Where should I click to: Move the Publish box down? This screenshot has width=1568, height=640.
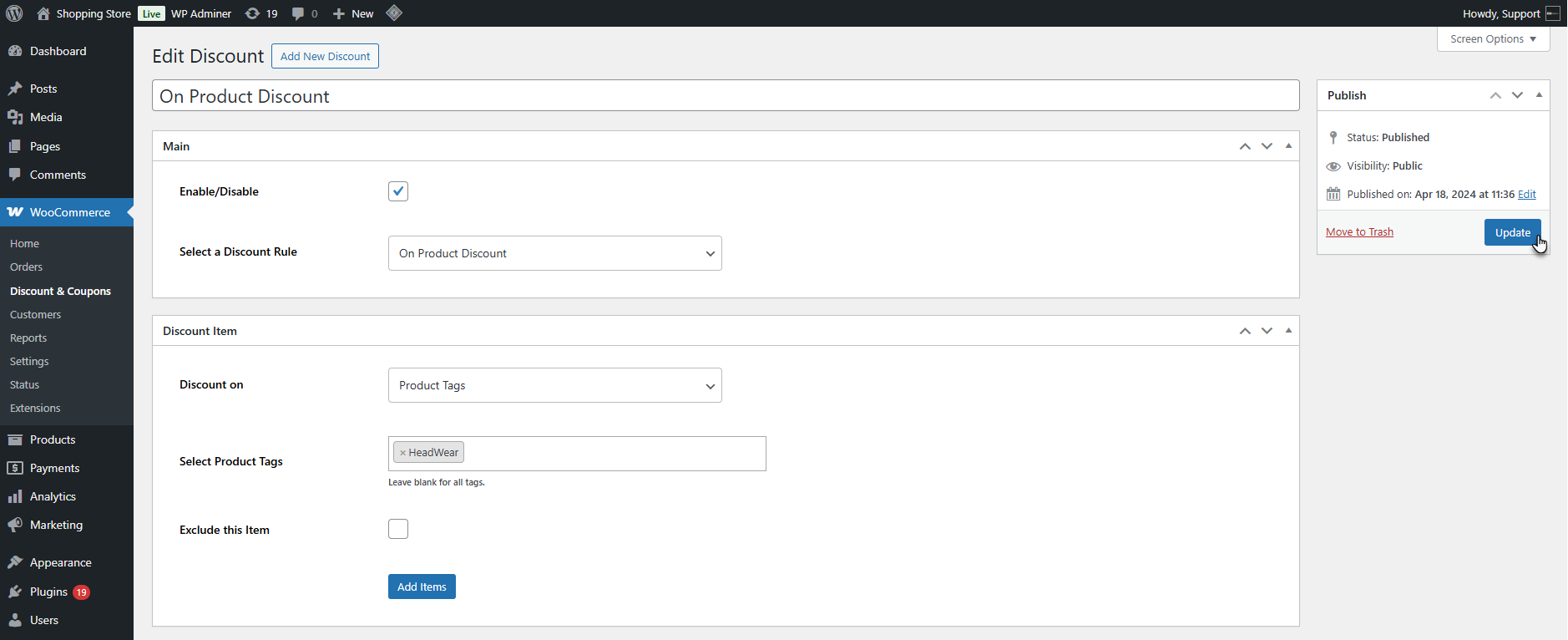[x=1517, y=95]
